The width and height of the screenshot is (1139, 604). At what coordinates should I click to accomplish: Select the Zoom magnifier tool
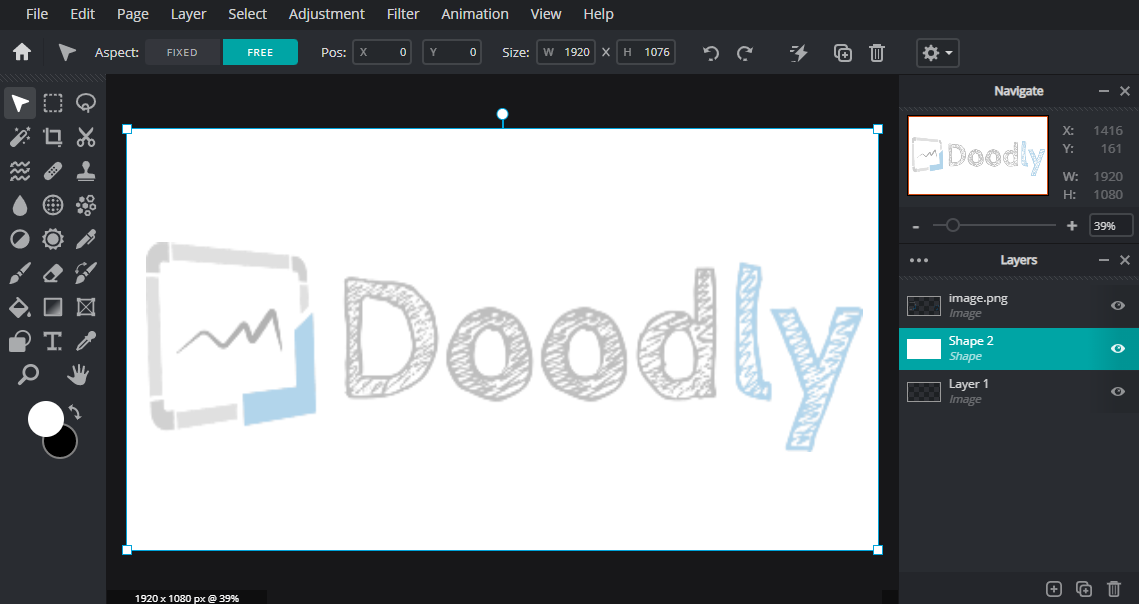click(28, 375)
